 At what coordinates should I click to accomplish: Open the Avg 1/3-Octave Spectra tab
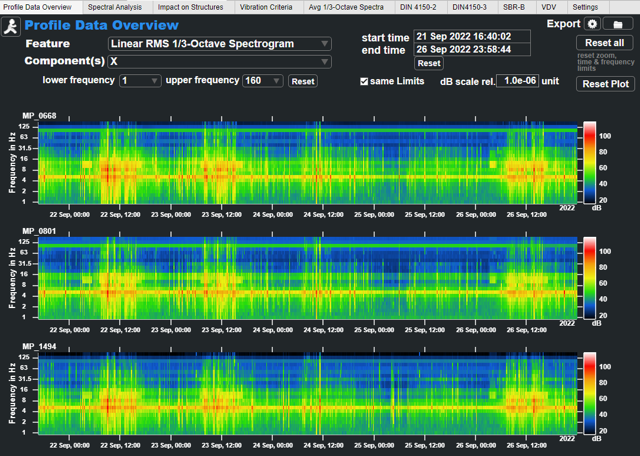point(345,7)
